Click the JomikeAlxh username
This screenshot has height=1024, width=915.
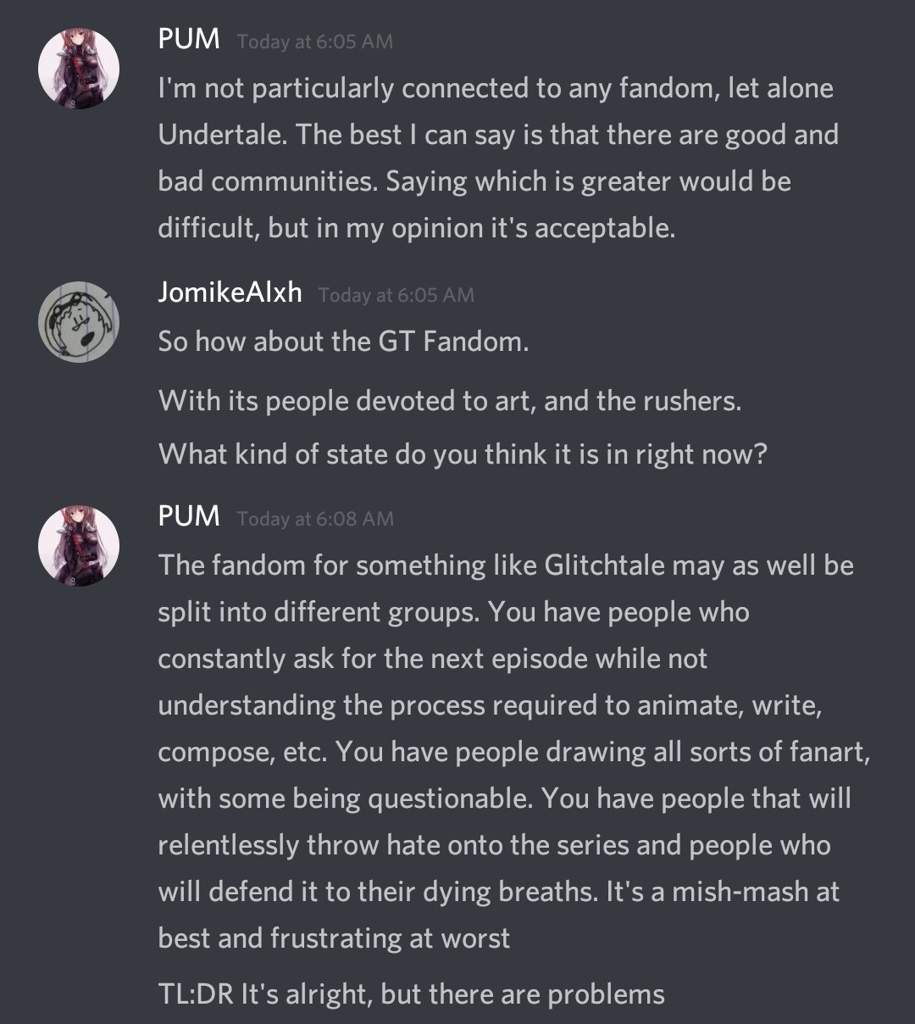click(230, 293)
